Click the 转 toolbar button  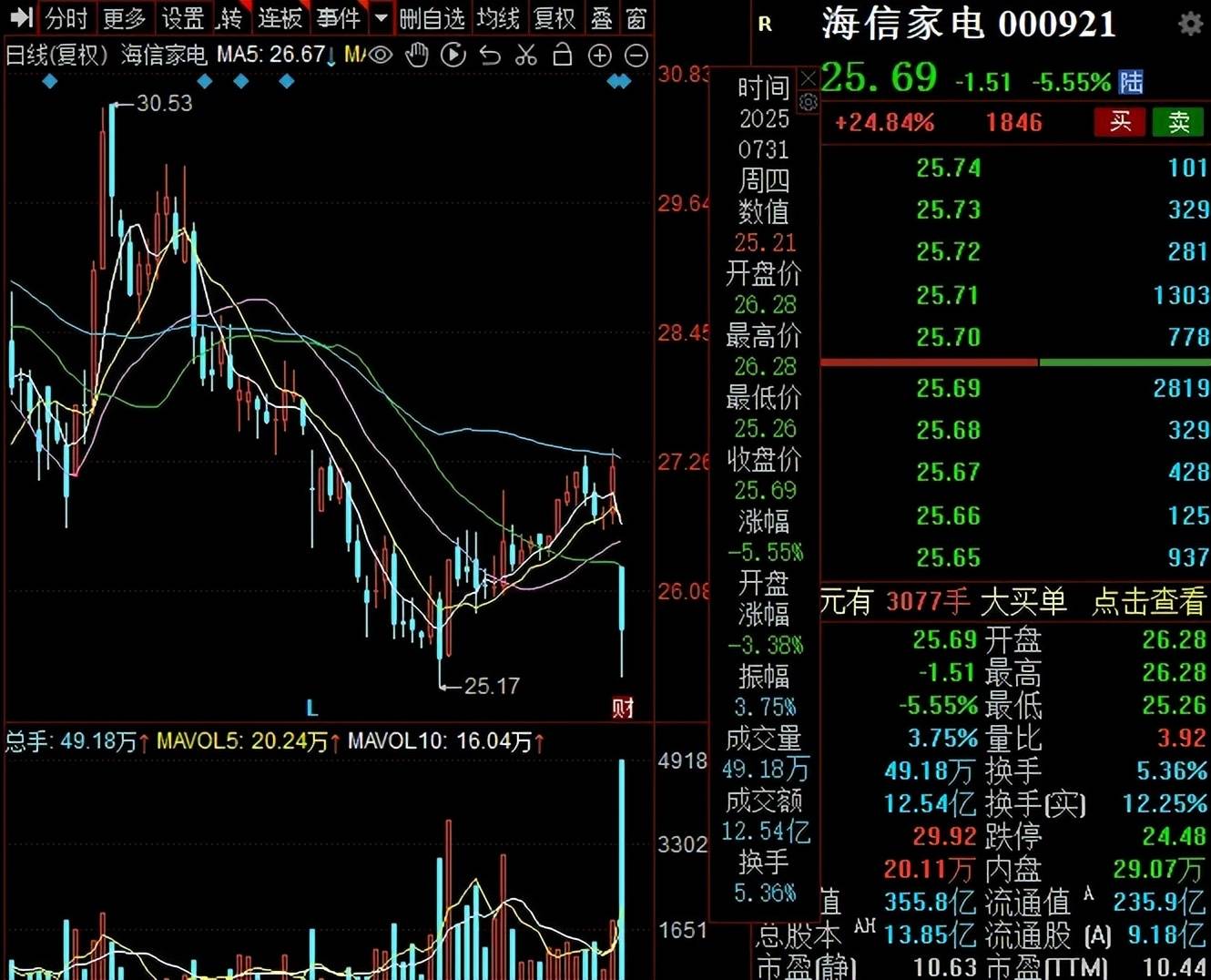(230, 18)
